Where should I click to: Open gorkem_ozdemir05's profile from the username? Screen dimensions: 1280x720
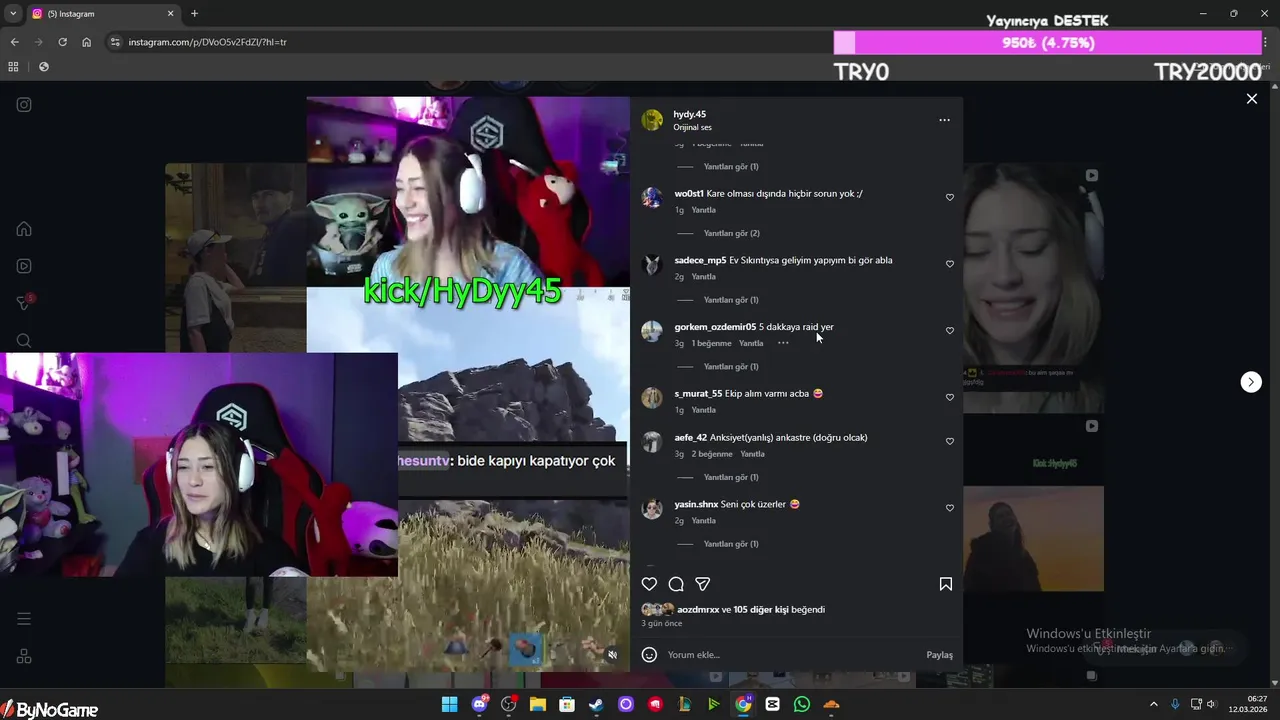click(715, 327)
